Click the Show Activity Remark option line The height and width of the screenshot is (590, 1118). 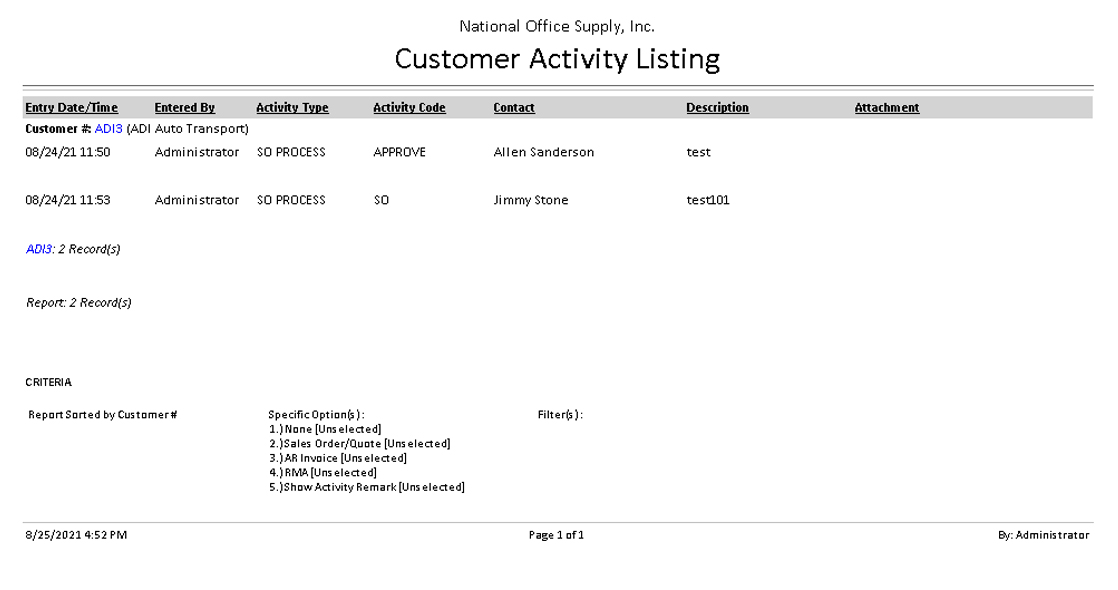click(x=367, y=487)
